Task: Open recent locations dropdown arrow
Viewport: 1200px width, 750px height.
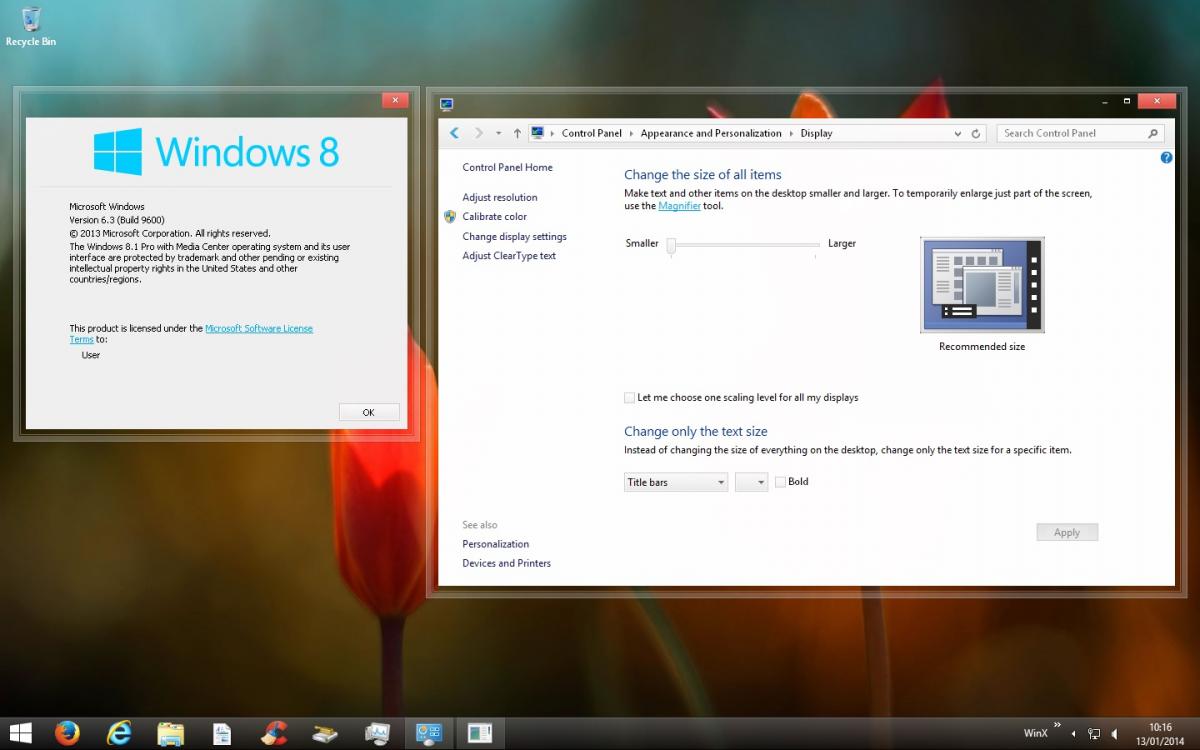Action: (x=498, y=133)
